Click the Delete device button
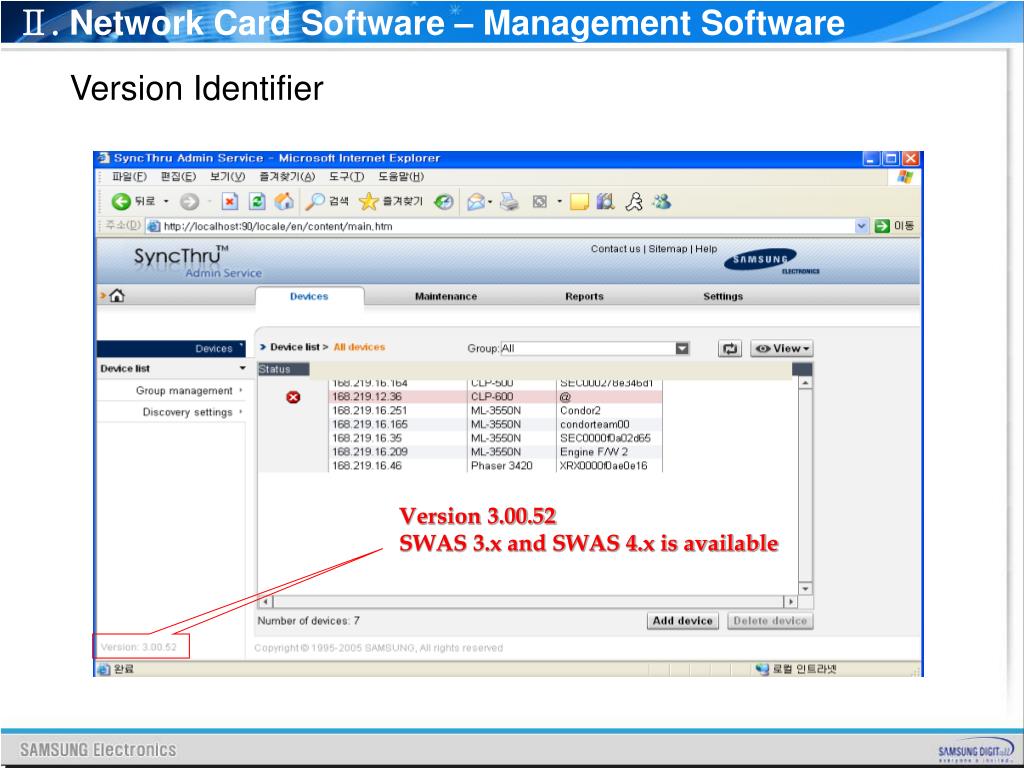The width and height of the screenshot is (1024, 768). click(770, 621)
